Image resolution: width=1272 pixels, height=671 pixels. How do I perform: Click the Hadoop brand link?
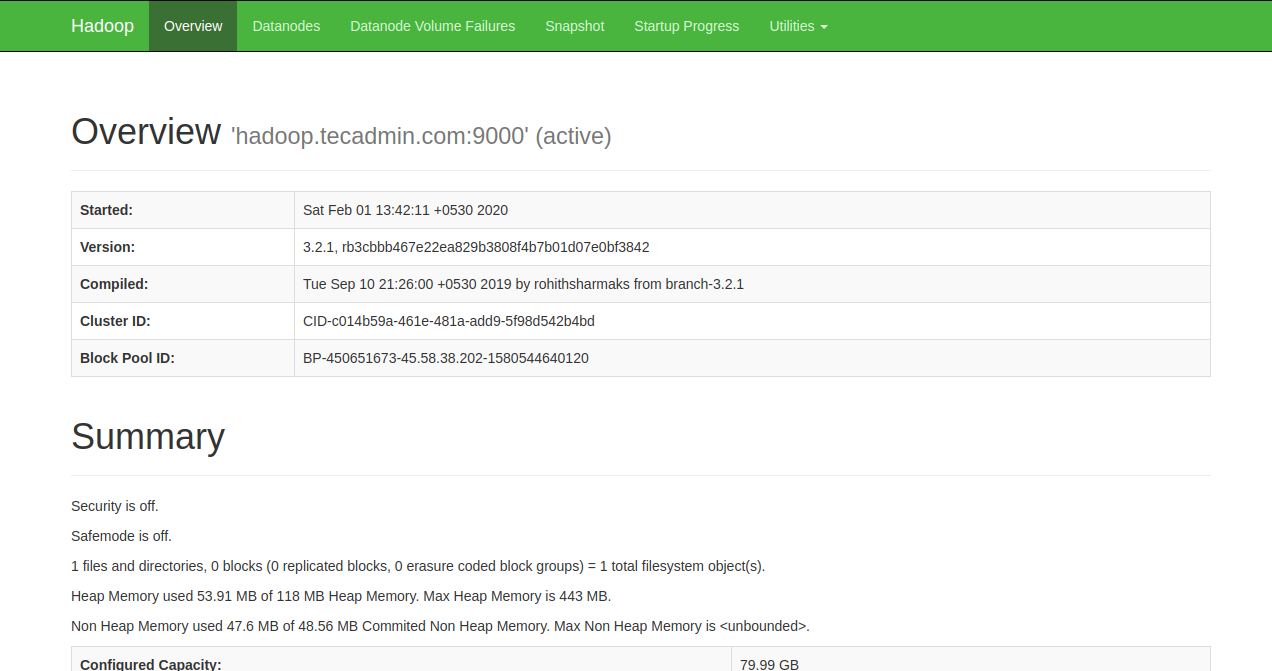click(x=102, y=26)
